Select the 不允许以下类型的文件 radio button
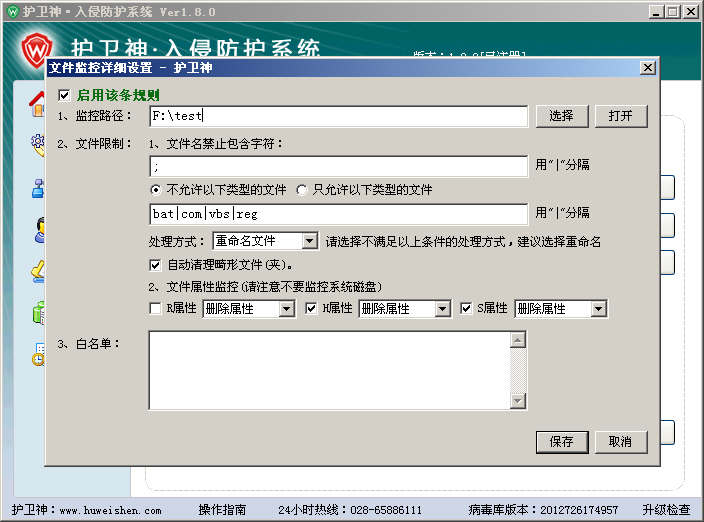The height and width of the screenshot is (522, 704). pos(155,190)
